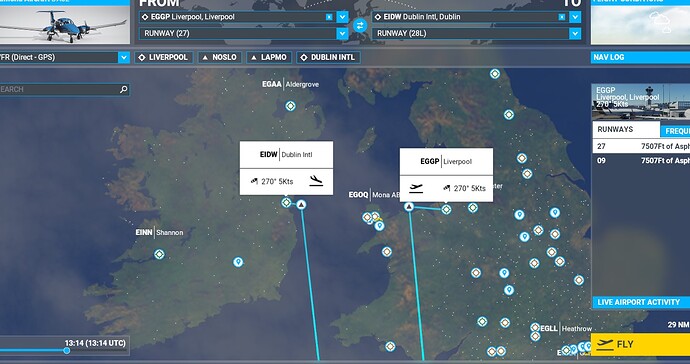Click the EIDW Dublin Intl popup title
The image size is (690, 364).
click(x=286, y=154)
